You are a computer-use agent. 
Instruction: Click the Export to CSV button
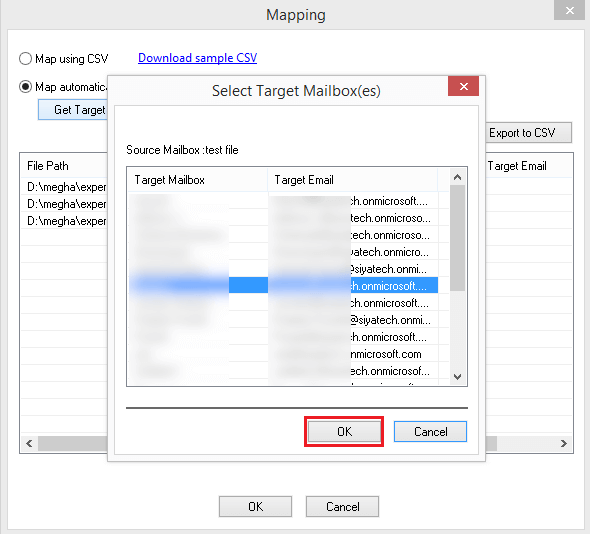click(529, 132)
